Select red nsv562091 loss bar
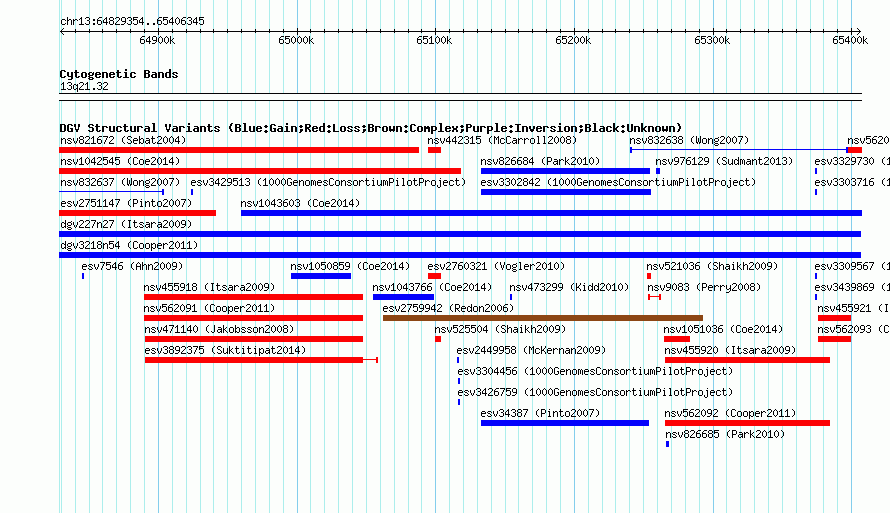This screenshot has width=890, height=513. 253,318
